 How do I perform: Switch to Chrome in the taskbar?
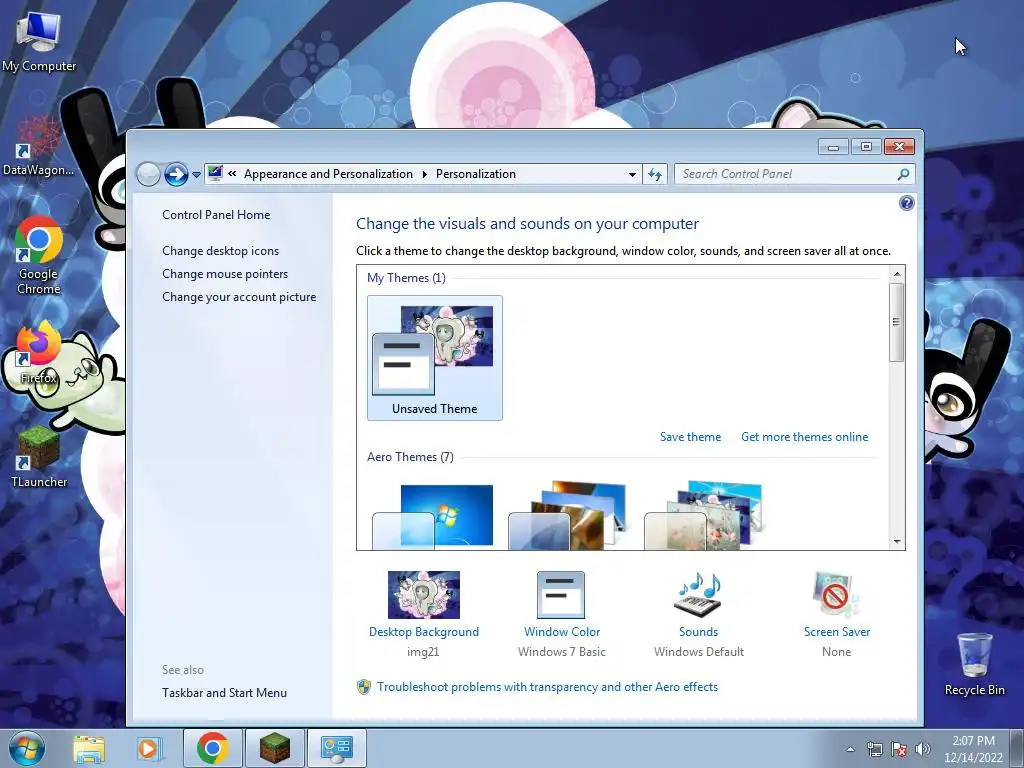coord(212,748)
